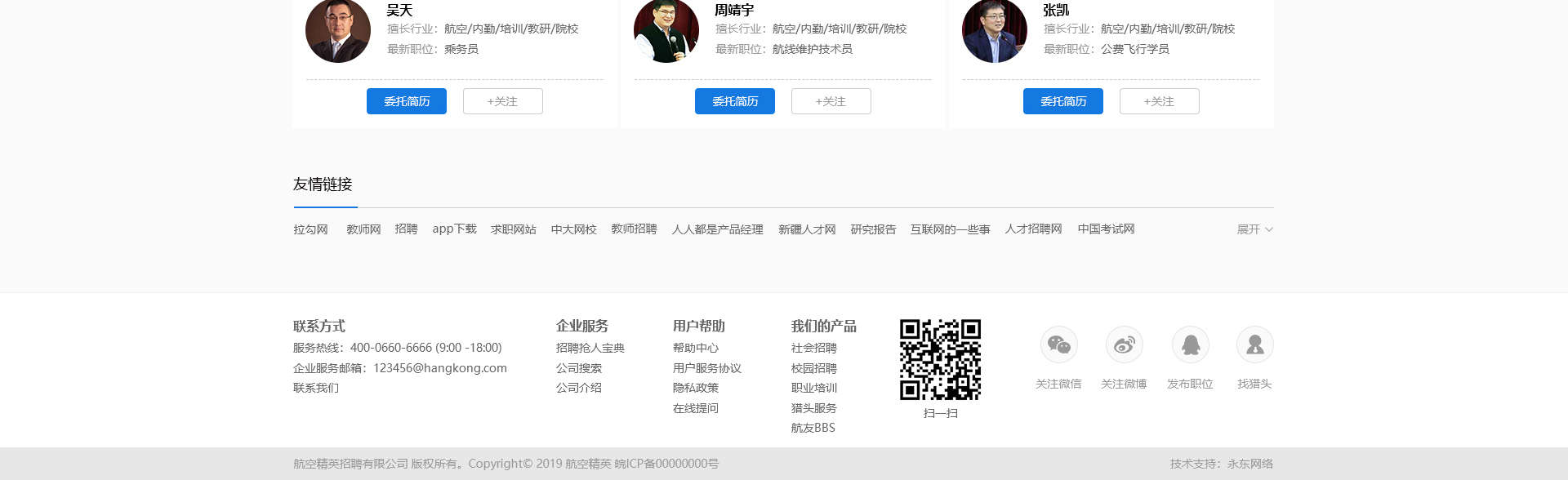The image size is (1568, 480).
Task: Click the WeChat follow icon
Action: click(1058, 344)
